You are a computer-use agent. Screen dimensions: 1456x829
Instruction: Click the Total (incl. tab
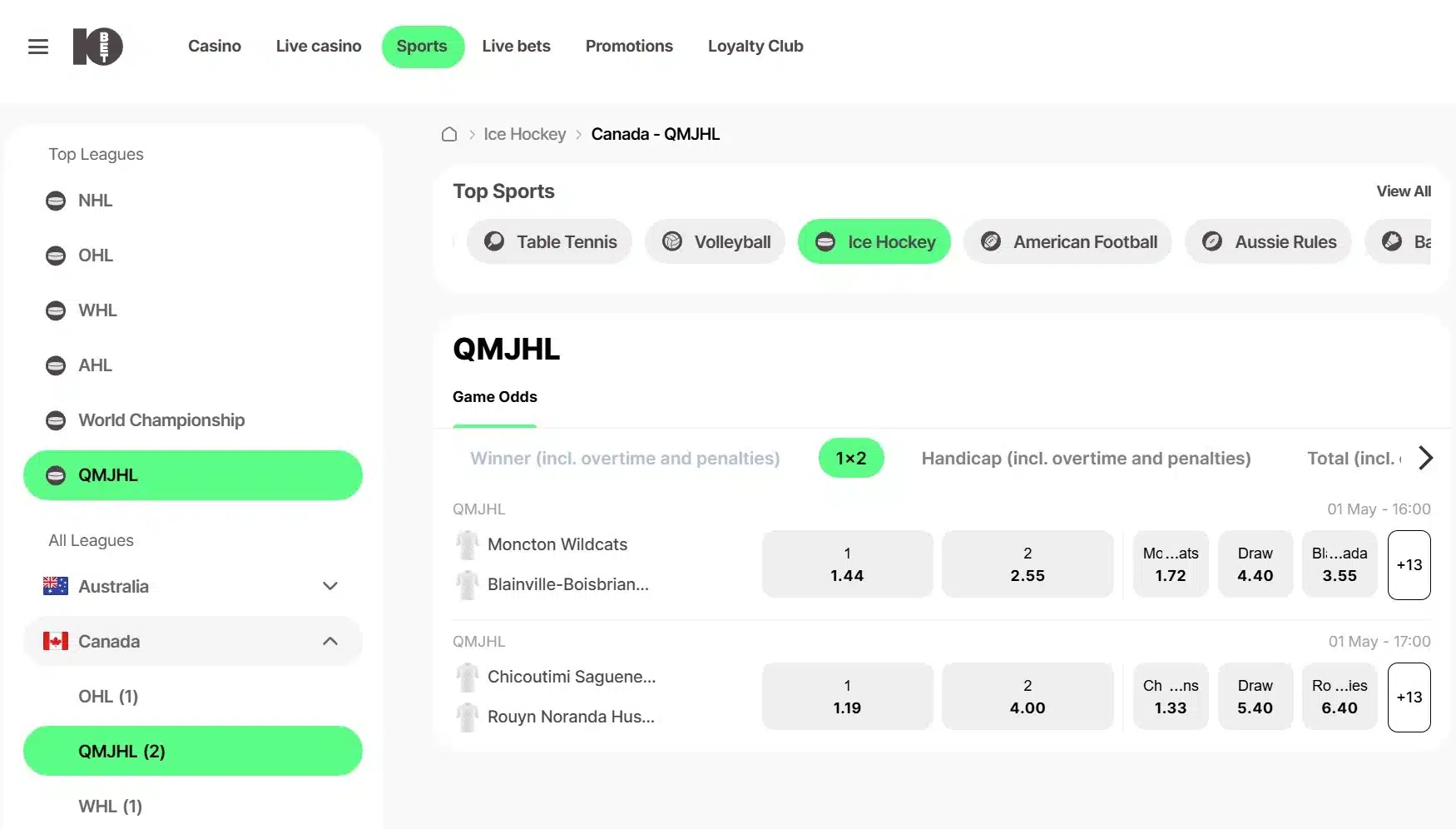click(1354, 459)
